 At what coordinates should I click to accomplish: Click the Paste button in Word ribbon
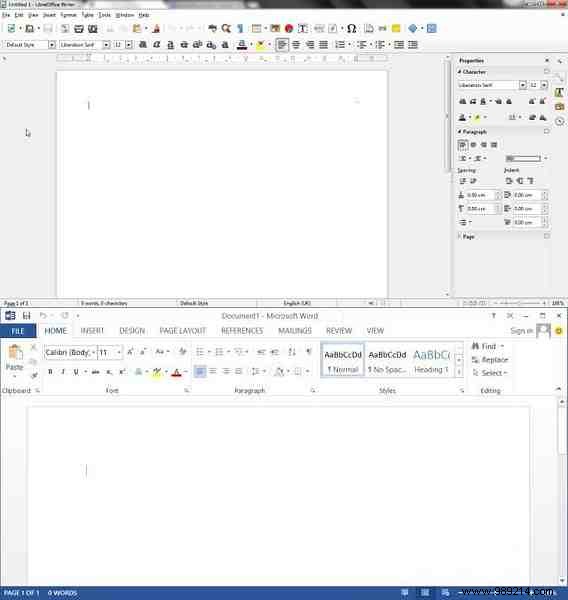click(x=15, y=360)
